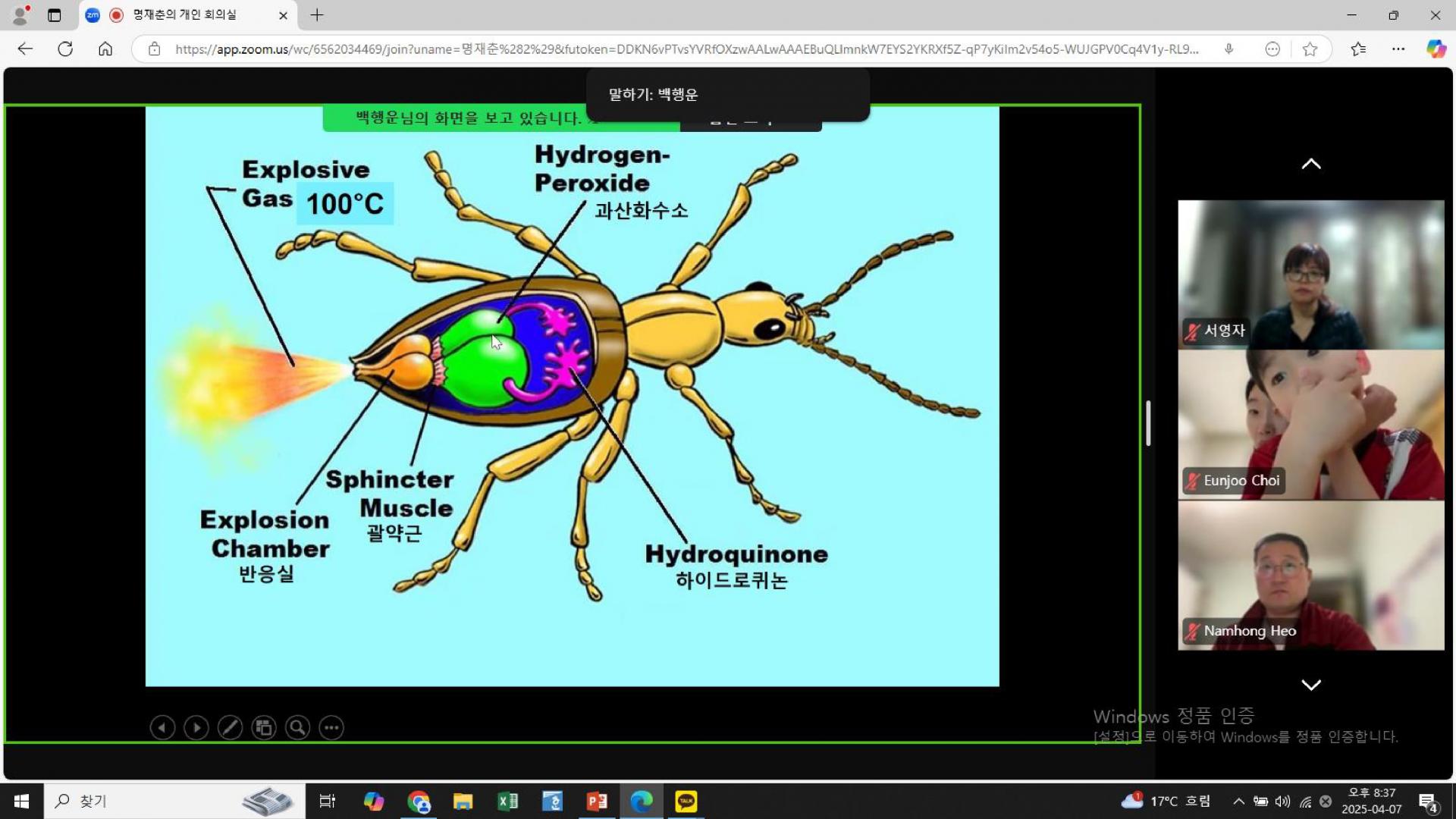Viewport: 1456px width, 819px height.
Task: Select Namhong Heo participant video tile
Action: (x=1311, y=575)
